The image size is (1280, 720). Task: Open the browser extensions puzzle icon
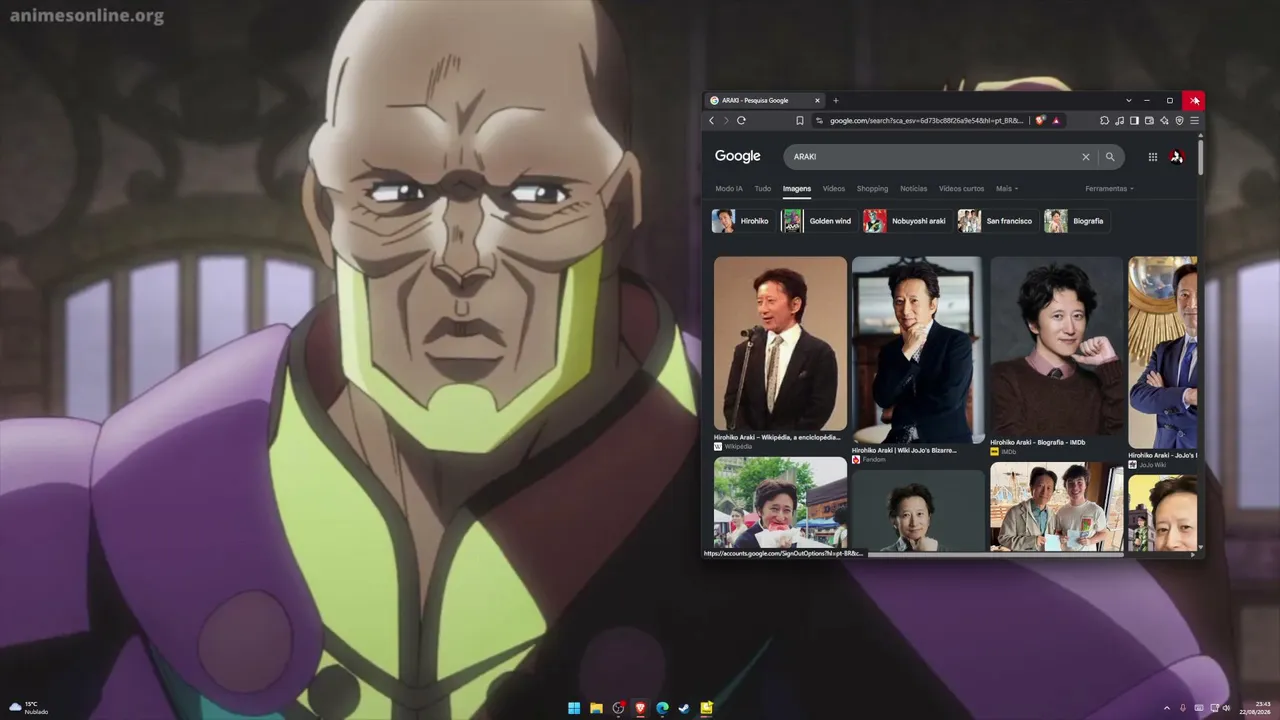(x=1104, y=120)
